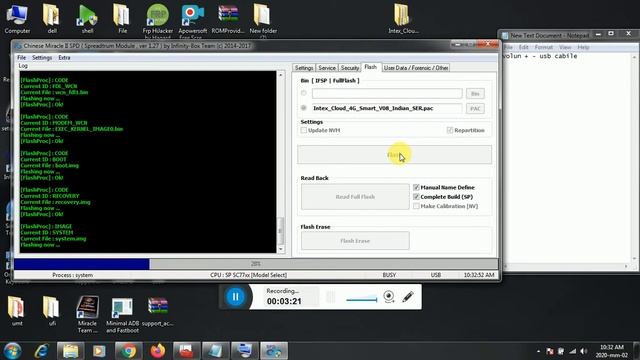Select the PAC file radio button

[304, 108]
